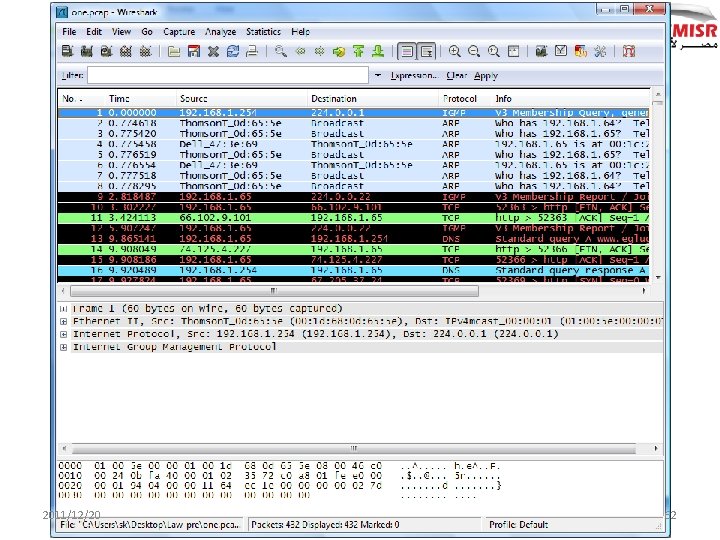Click the Zoom out toolbar icon

pos(472,51)
